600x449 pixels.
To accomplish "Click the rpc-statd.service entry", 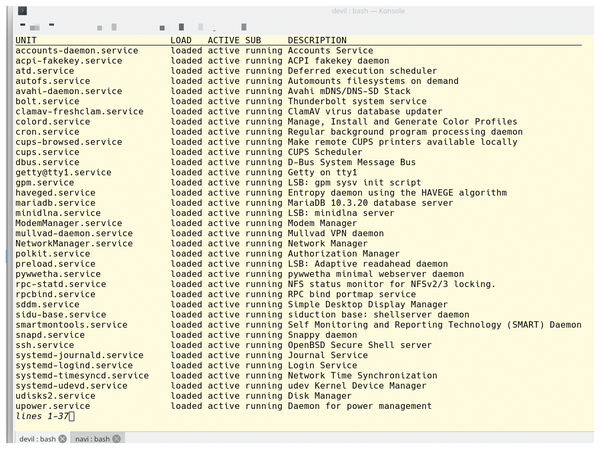I will 61,284.
